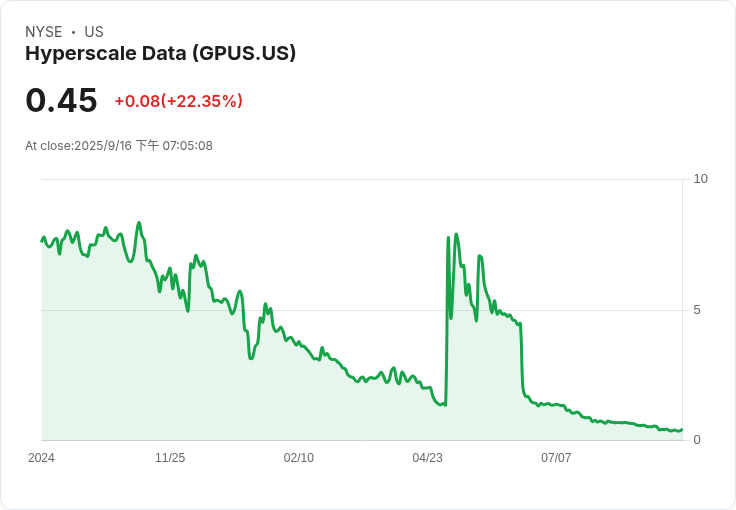Click the 5 horizontal gridline
The width and height of the screenshot is (736, 510).
tap(362, 310)
